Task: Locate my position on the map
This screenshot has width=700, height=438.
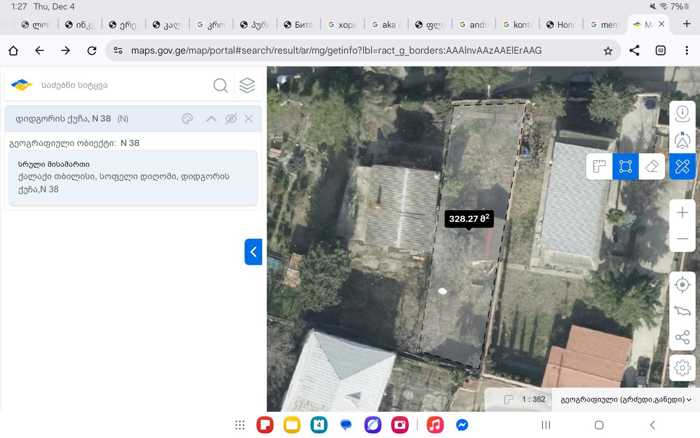Action: click(x=683, y=284)
